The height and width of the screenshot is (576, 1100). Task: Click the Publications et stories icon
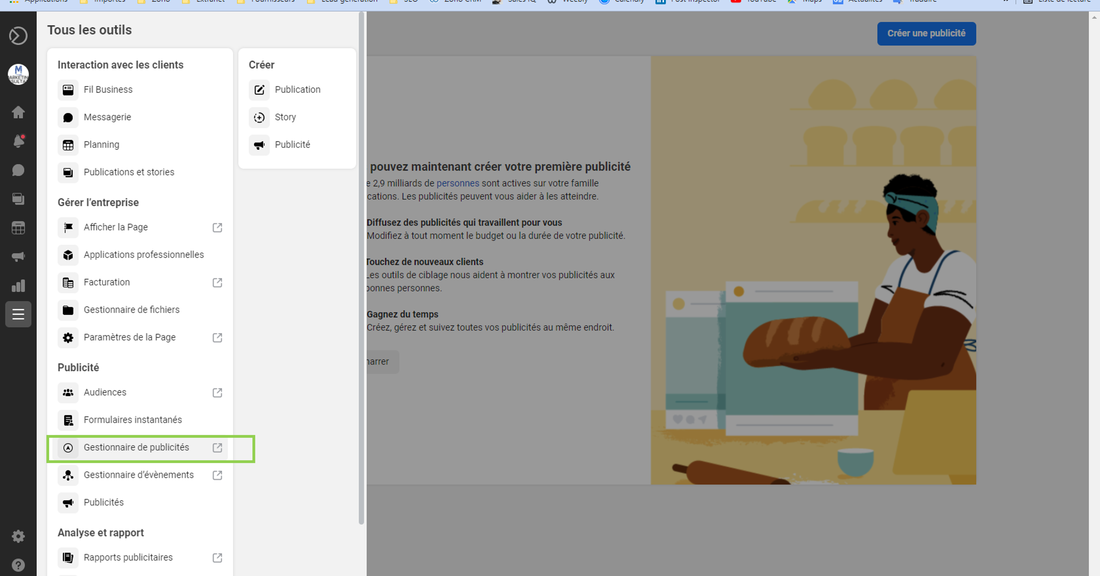click(x=68, y=172)
